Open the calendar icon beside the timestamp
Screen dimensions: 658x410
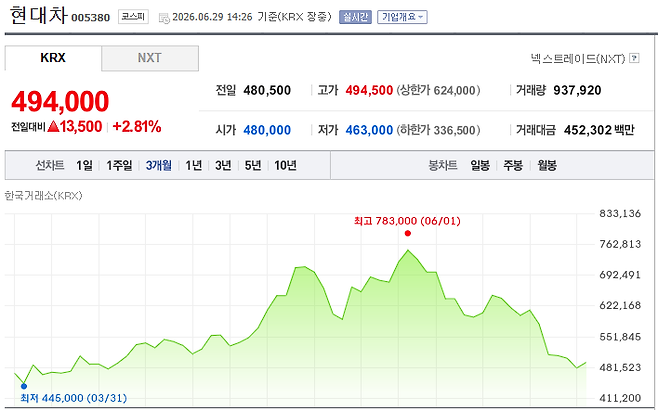(164, 18)
